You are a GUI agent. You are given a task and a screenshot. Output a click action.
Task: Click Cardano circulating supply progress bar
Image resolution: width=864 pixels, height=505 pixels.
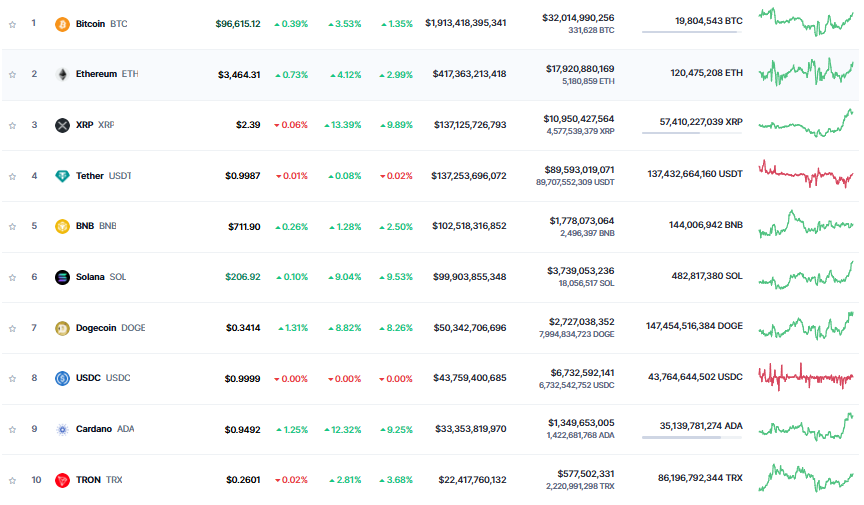692,437
